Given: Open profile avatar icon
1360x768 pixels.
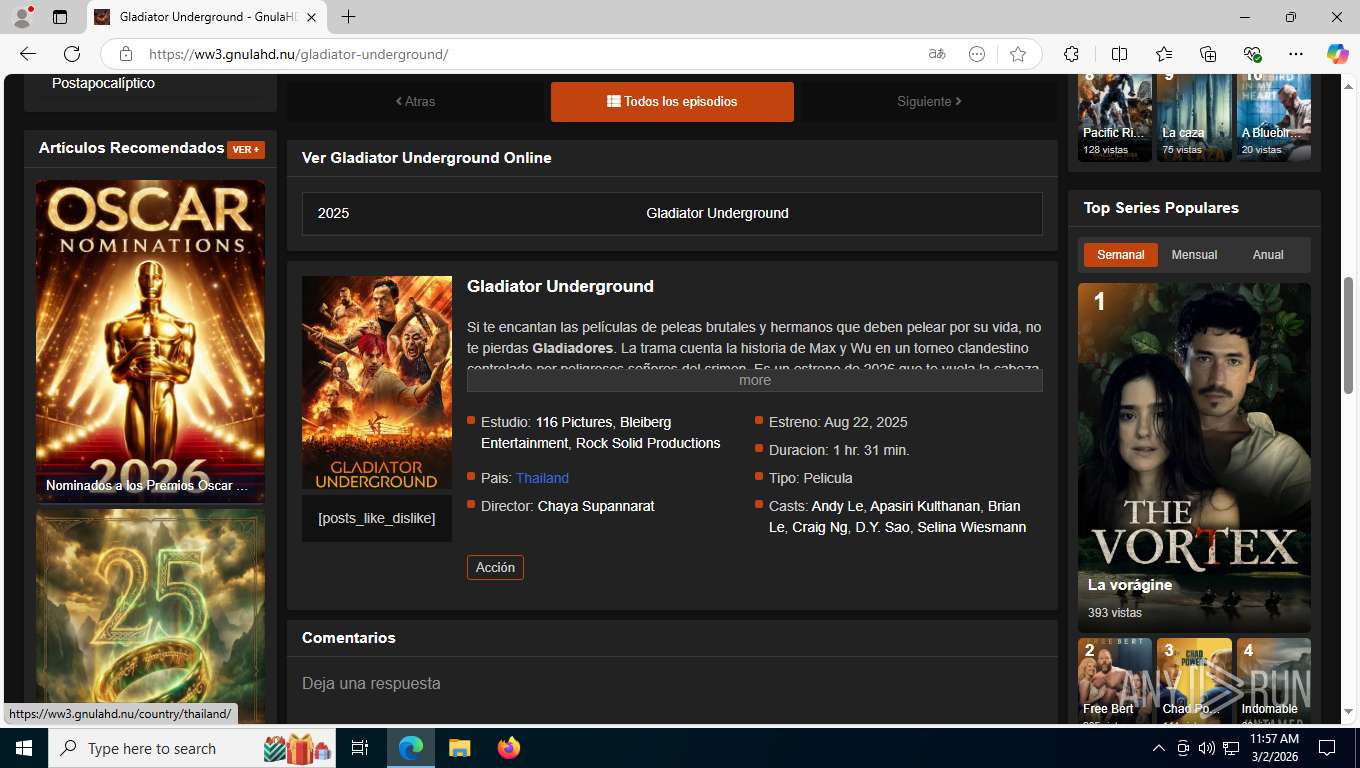Looking at the screenshot, I should coord(22,17).
